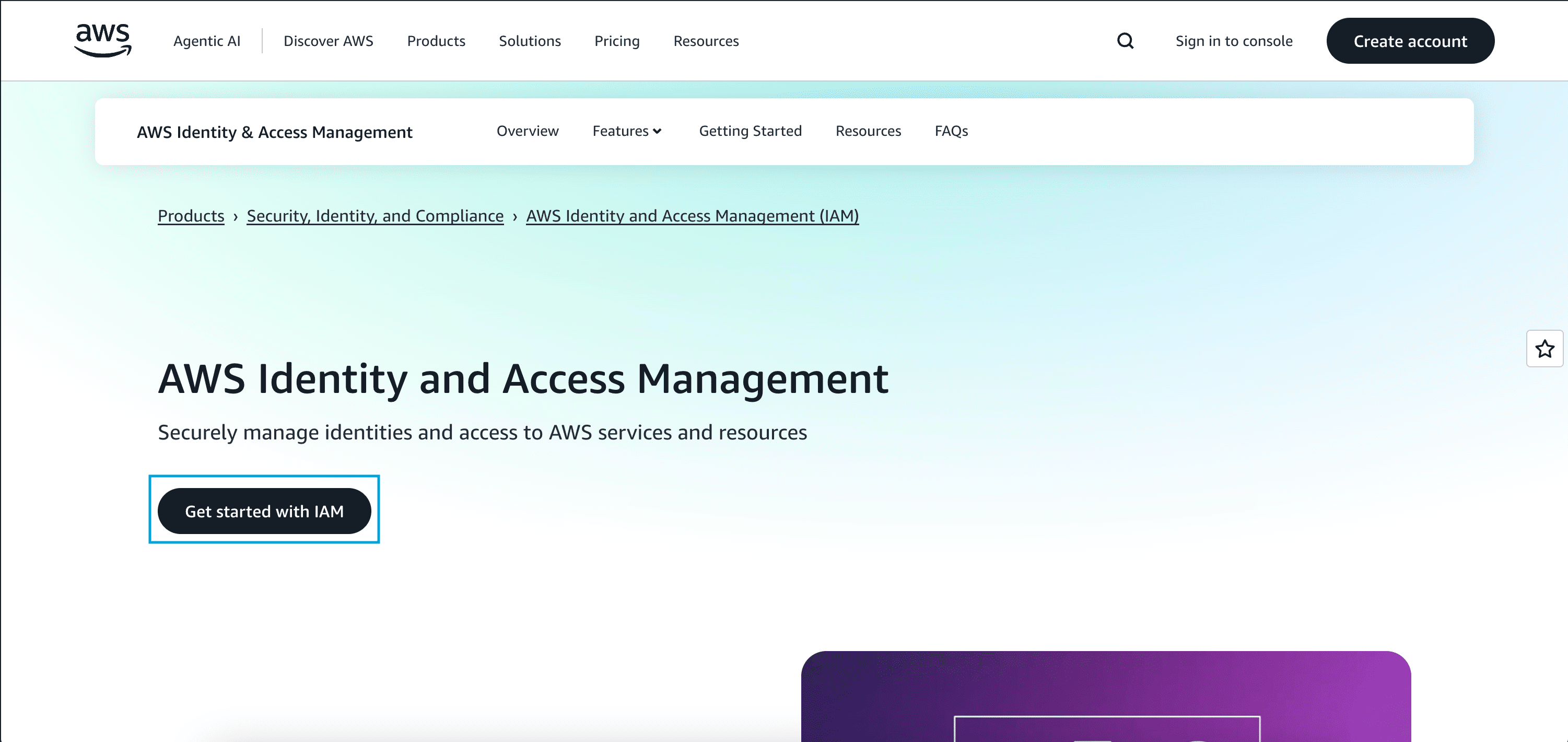Open Security, Identity, and Compliance breadcrumb

coord(375,216)
